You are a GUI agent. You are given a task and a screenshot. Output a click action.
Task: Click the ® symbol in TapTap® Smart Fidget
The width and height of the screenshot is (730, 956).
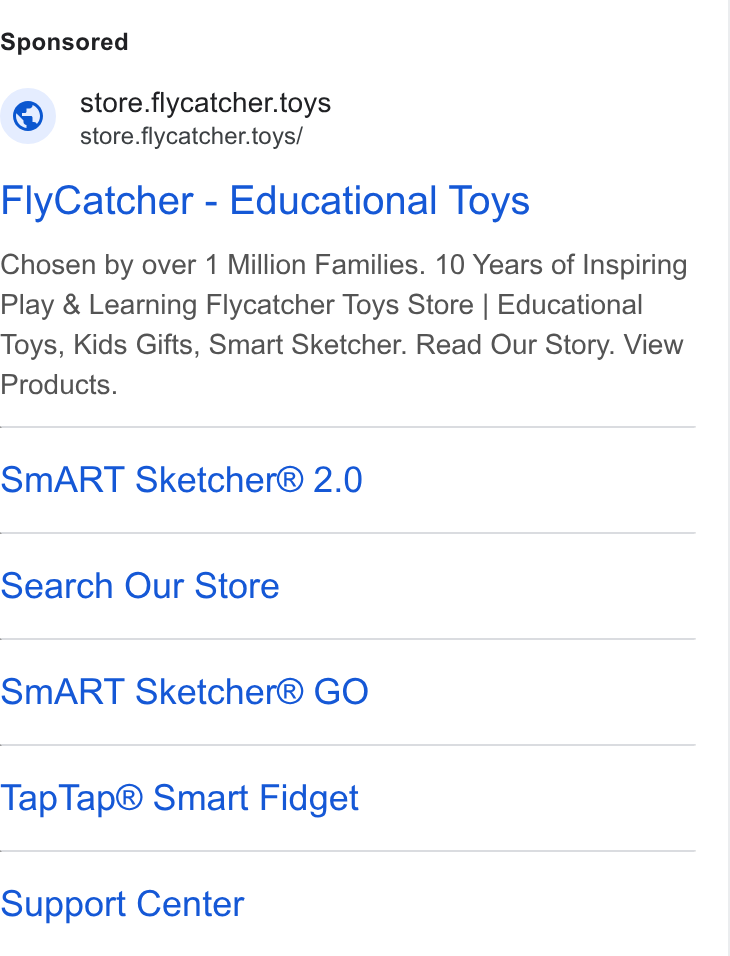coord(129,795)
